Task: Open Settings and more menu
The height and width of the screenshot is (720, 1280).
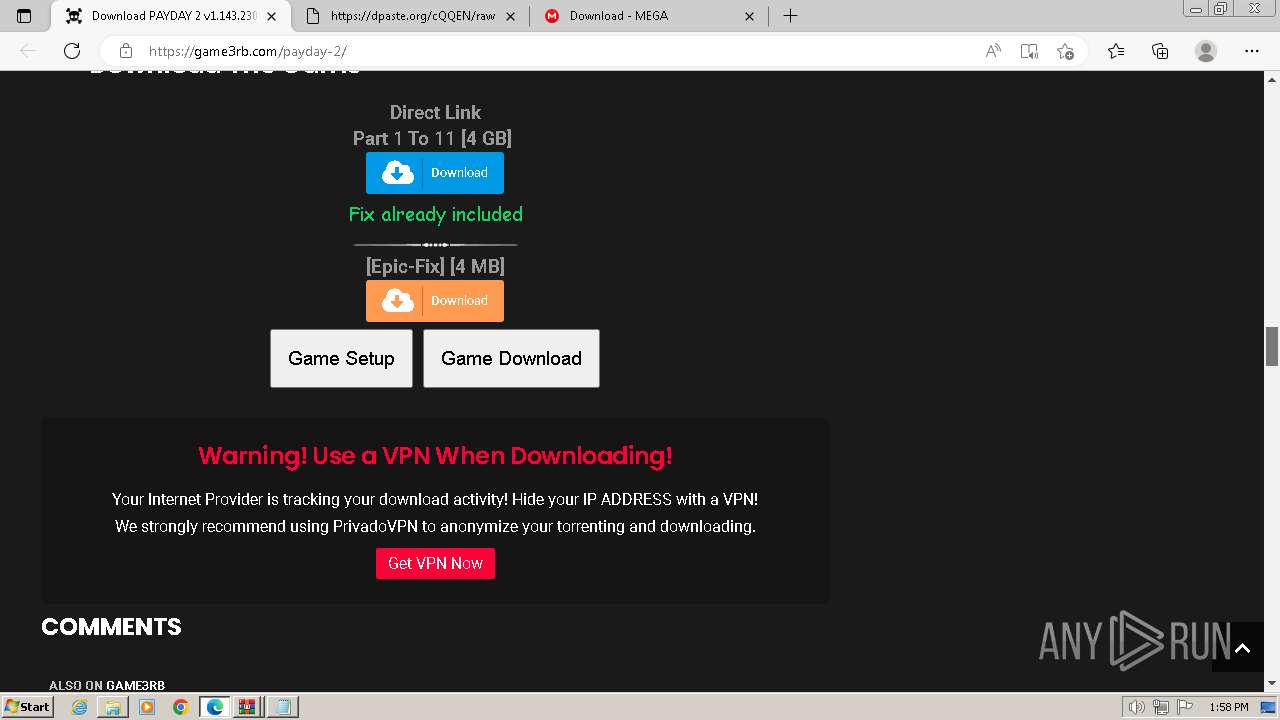Action: [1252, 51]
